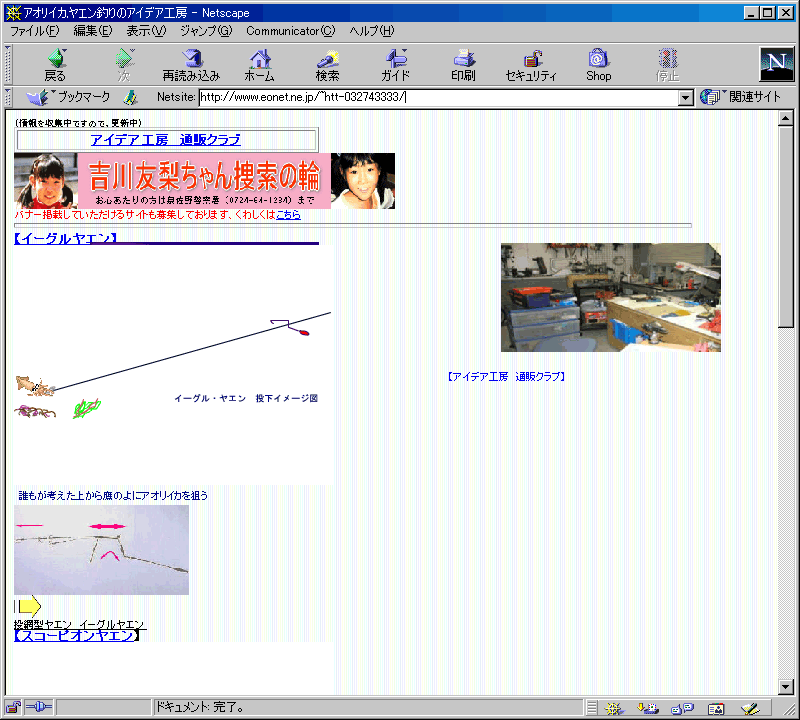800x720 pixels.
Task: Open the 検索 search button
Action: (328, 65)
